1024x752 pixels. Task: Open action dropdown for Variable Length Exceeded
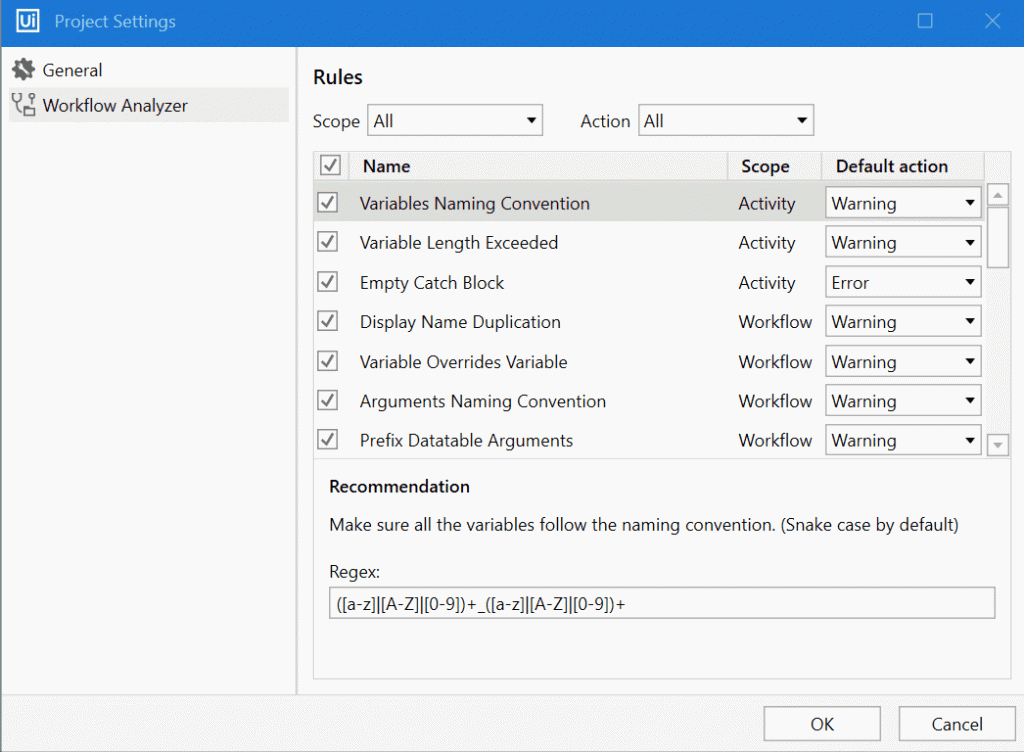click(903, 243)
